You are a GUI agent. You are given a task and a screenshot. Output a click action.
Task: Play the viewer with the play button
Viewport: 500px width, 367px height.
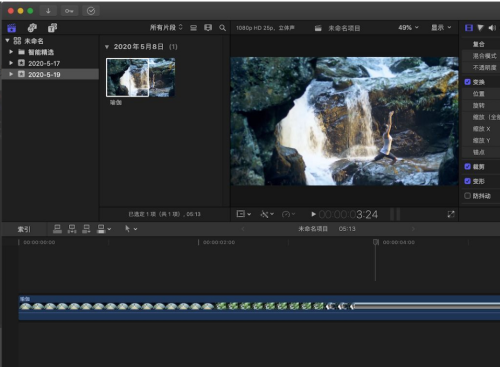313,214
